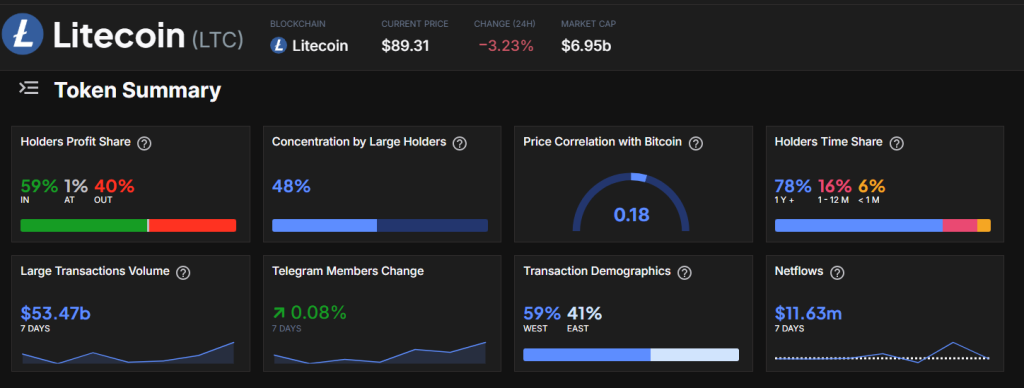This screenshot has width=1024, height=388.
Task: Click the Large Transactions Volume sparkline chart
Action: point(128,353)
